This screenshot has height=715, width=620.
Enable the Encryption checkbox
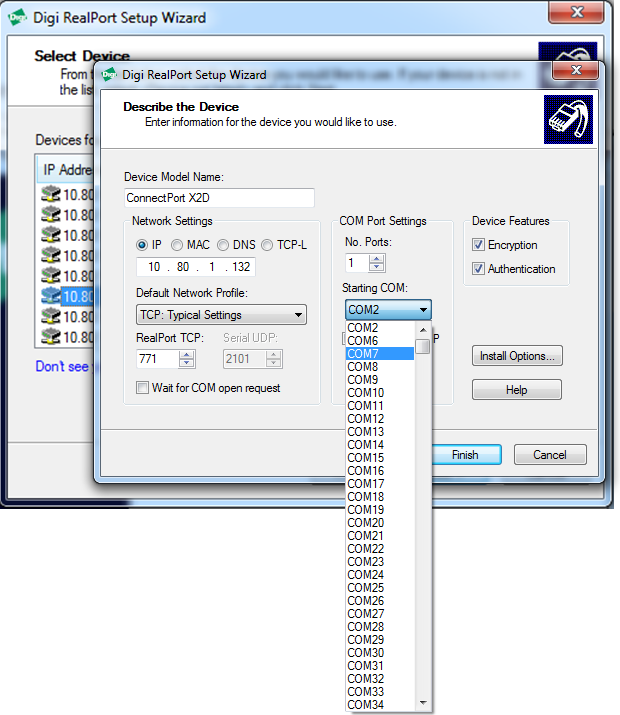pyautogui.click(x=479, y=245)
